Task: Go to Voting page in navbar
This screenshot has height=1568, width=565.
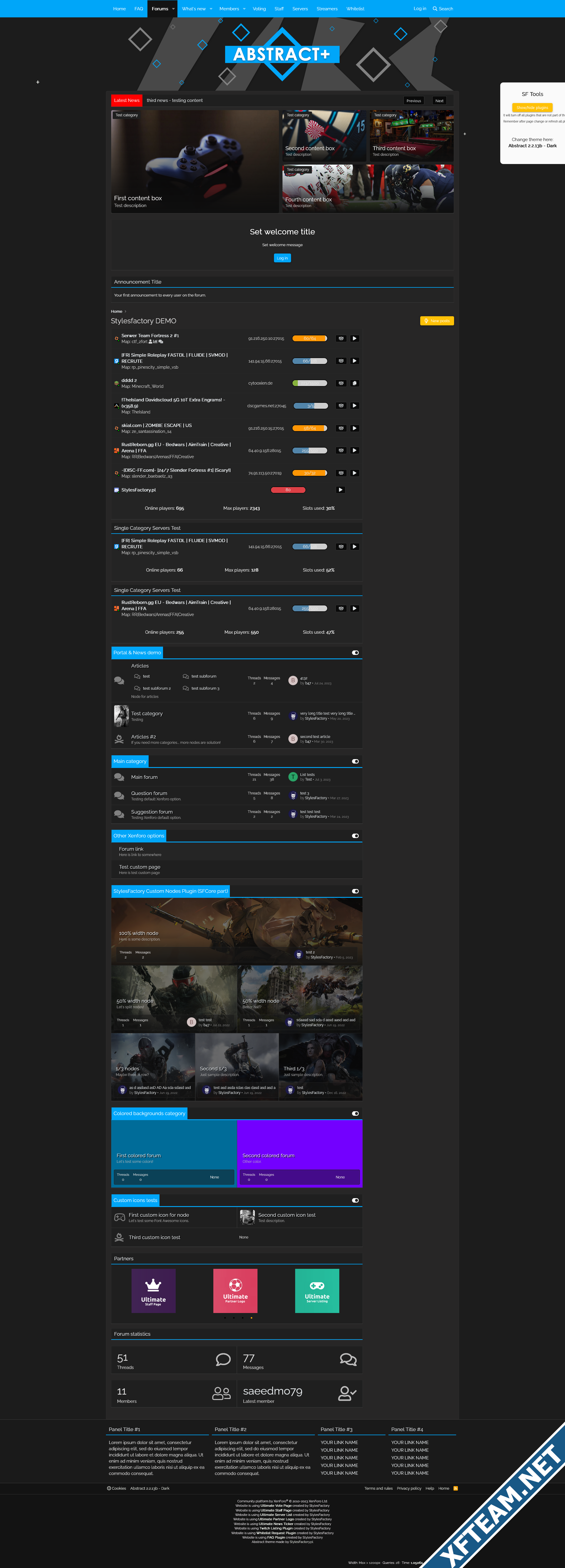Action: point(259,9)
